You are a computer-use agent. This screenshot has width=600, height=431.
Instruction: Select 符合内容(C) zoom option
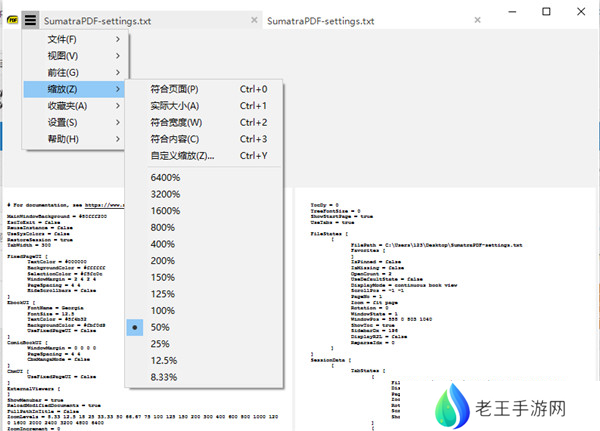point(175,139)
